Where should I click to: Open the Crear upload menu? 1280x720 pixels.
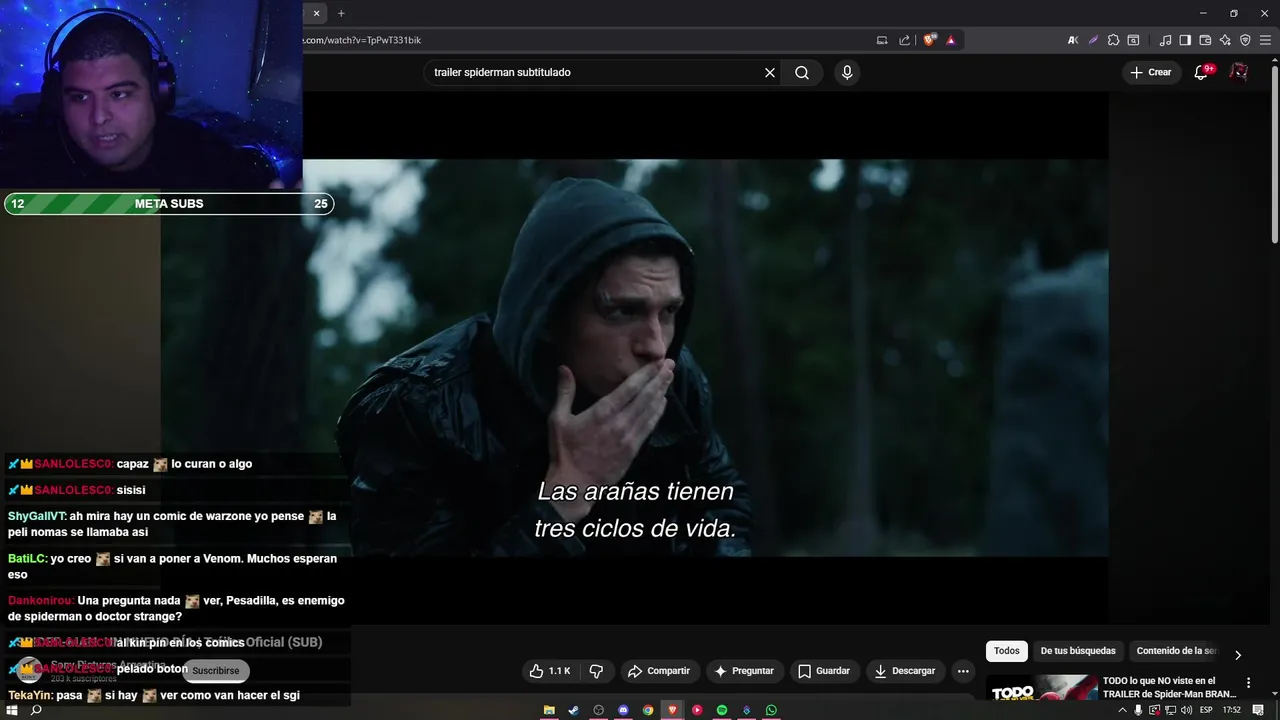1150,72
